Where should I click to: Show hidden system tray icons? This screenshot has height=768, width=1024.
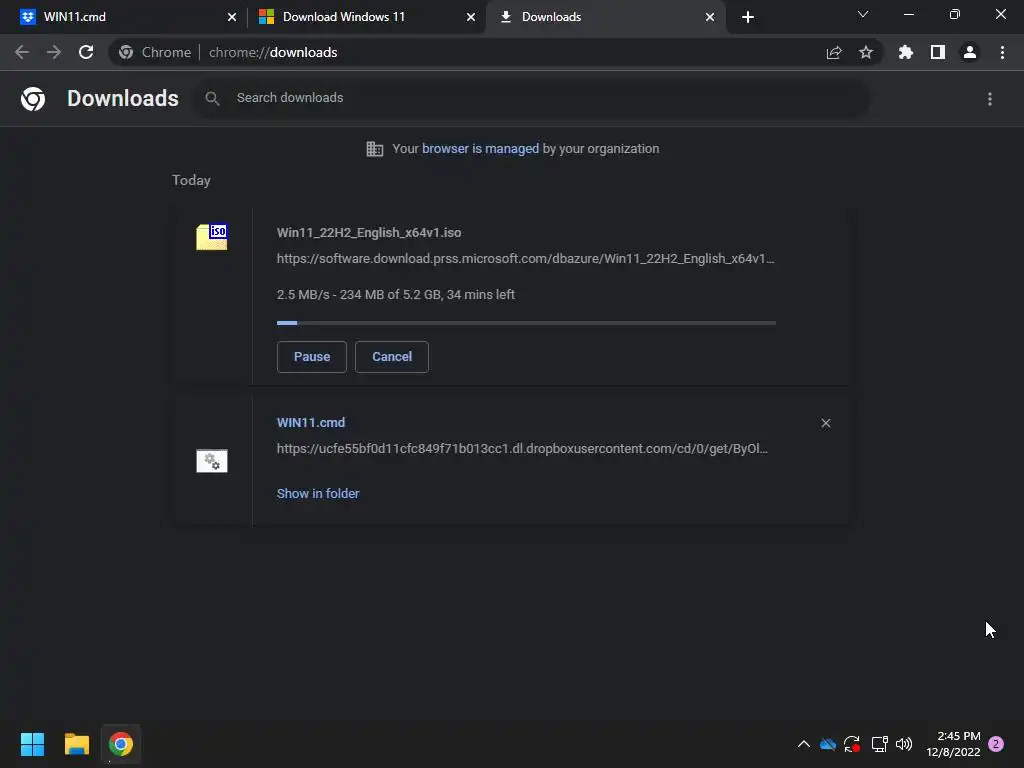[x=804, y=744]
